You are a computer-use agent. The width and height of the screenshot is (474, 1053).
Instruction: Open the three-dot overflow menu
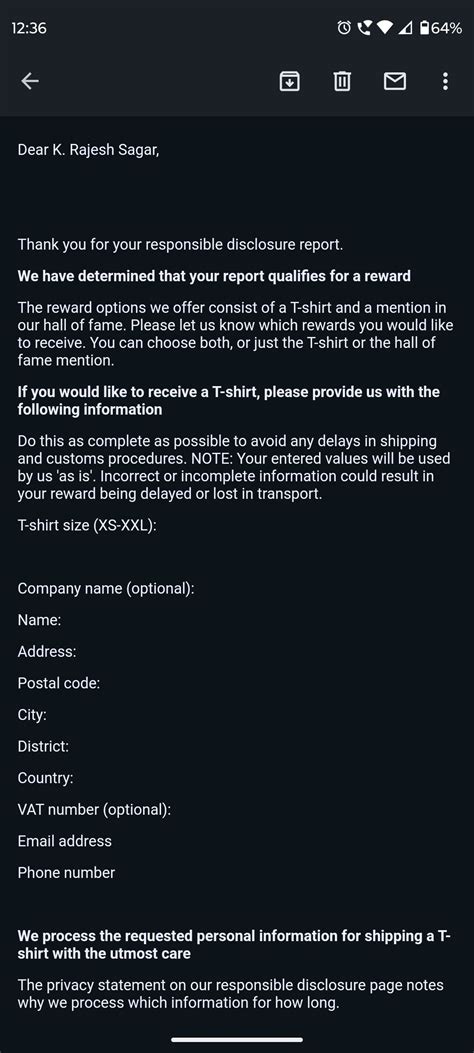pos(445,81)
